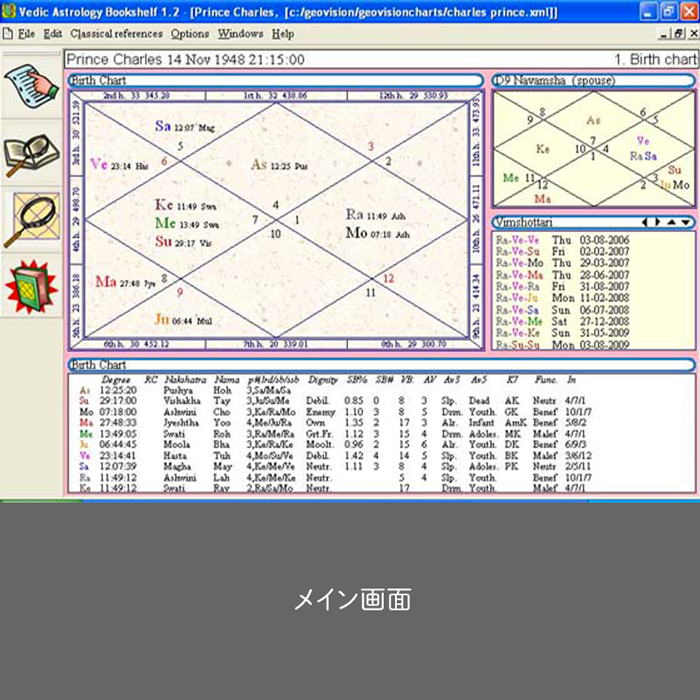
Task: Click the Degree column header
Action: point(116,380)
